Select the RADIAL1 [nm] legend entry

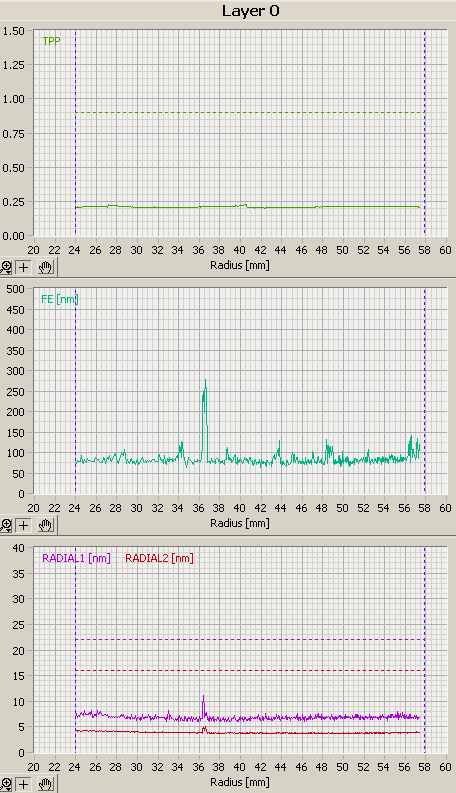[x=76, y=558]
